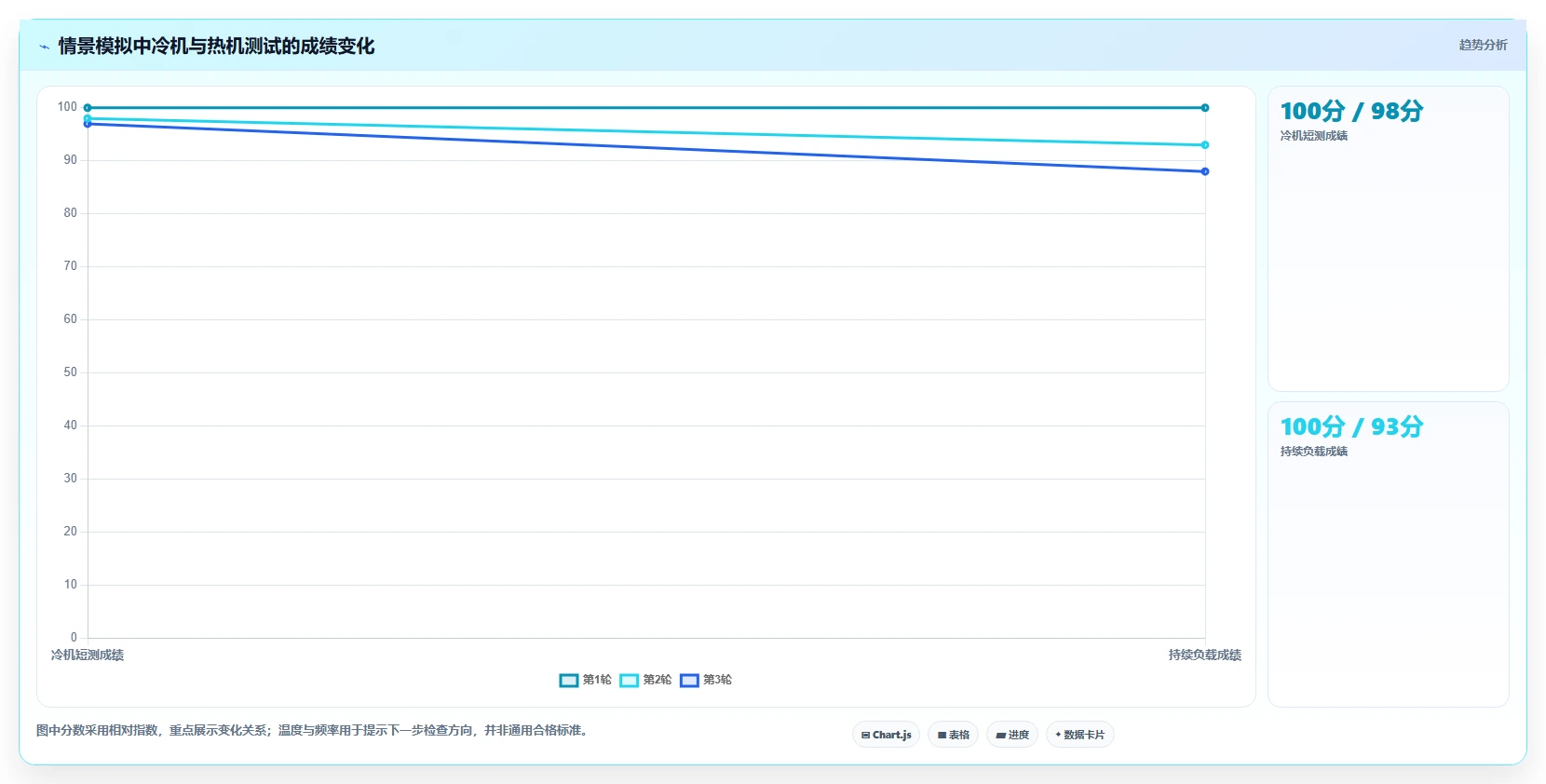Click the 100分 / 98分 card value

[1351, 111]
